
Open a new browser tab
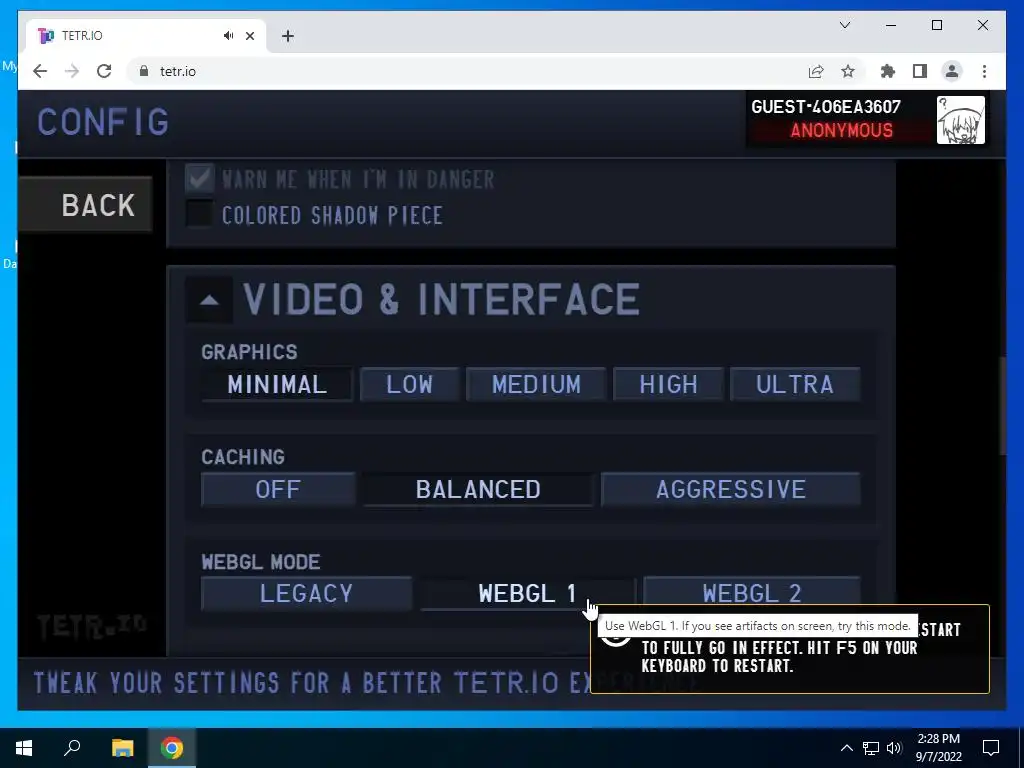[288, 36]
